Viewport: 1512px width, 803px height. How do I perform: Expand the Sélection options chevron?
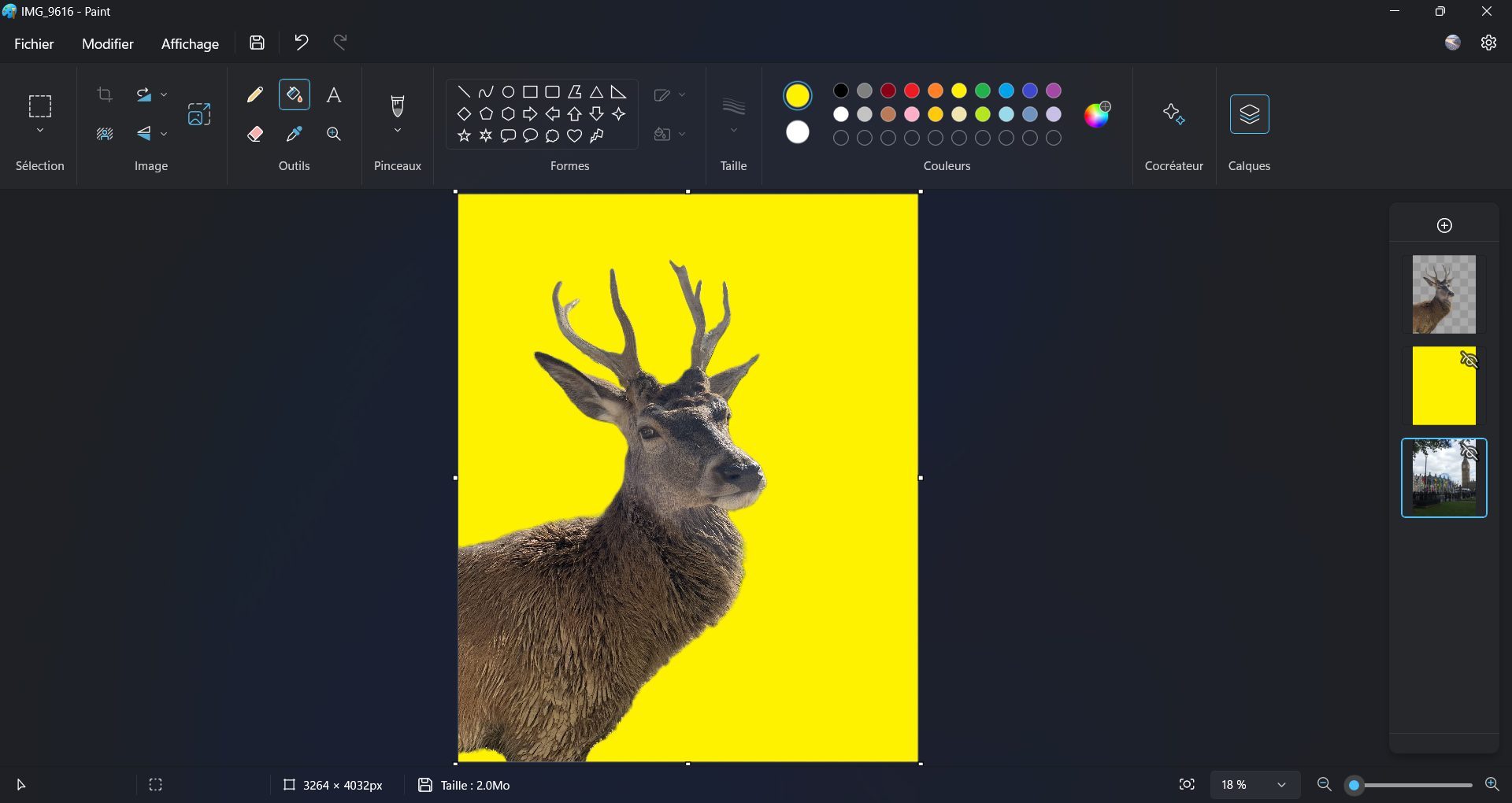pyautogui.click(x=40, y=131)
